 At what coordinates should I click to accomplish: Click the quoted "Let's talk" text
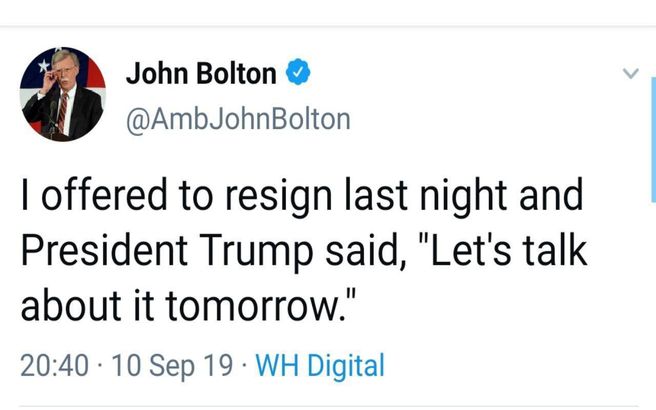click(503, 250)
